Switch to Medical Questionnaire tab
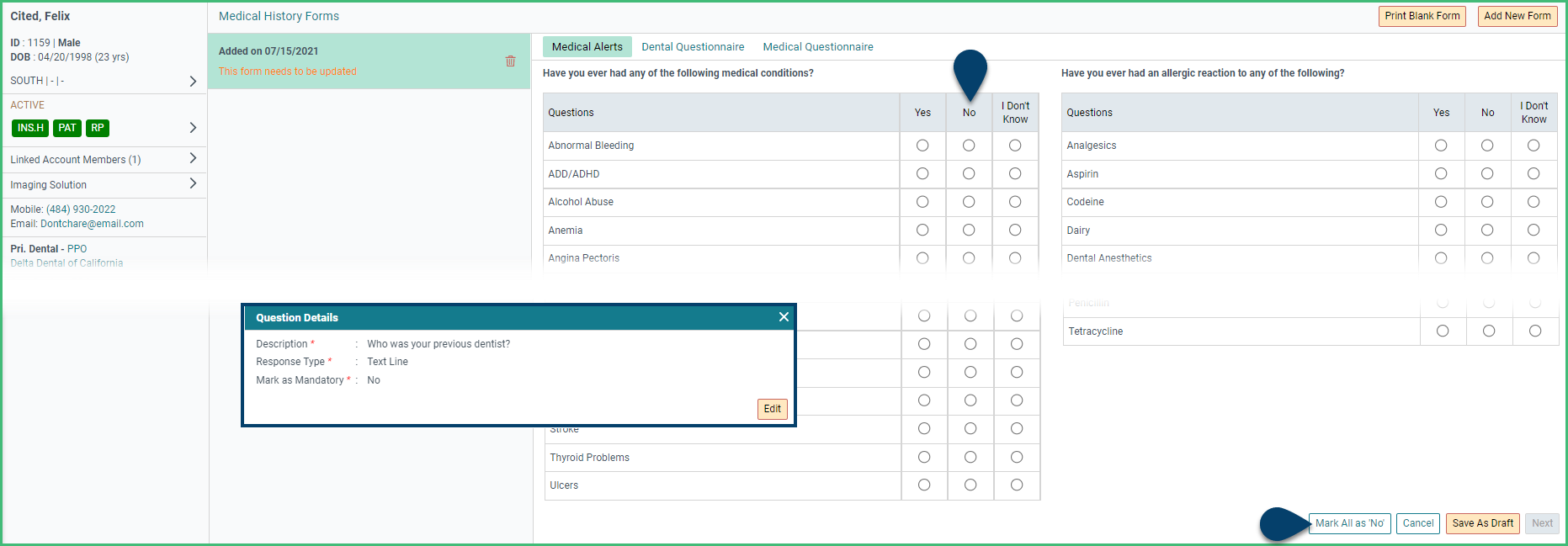 point(818,47)
